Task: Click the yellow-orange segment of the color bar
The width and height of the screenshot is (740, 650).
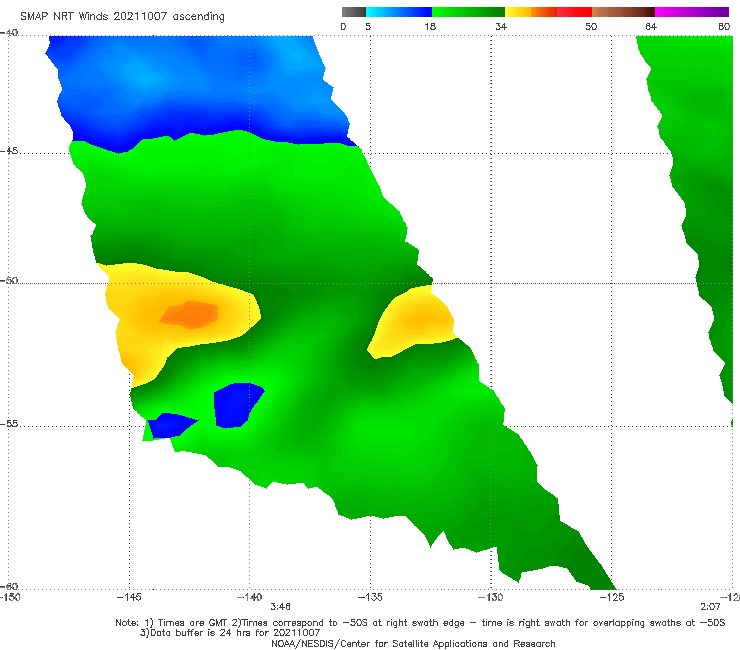Action: coord(531,12)
